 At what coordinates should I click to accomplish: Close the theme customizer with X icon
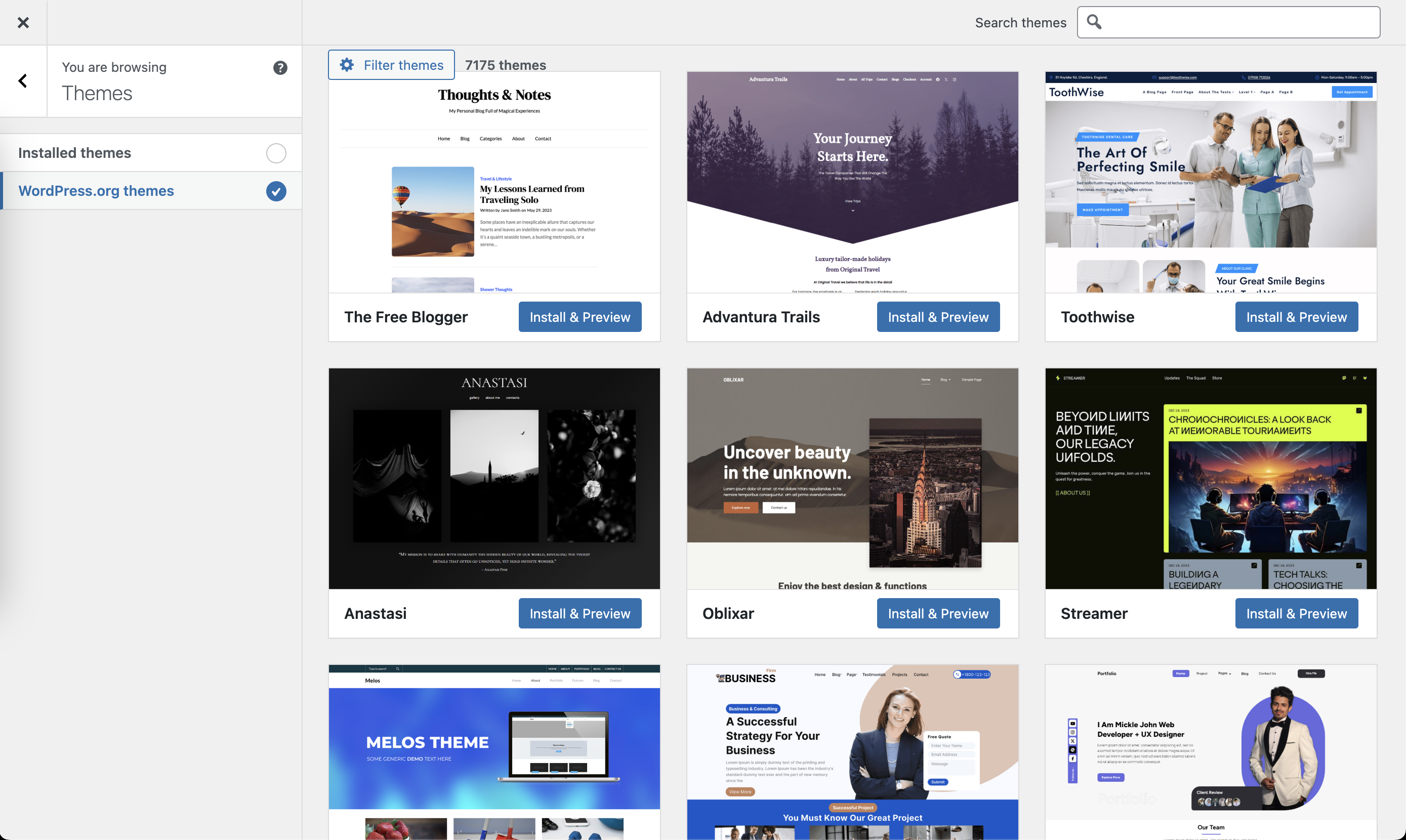coord(23,23)
